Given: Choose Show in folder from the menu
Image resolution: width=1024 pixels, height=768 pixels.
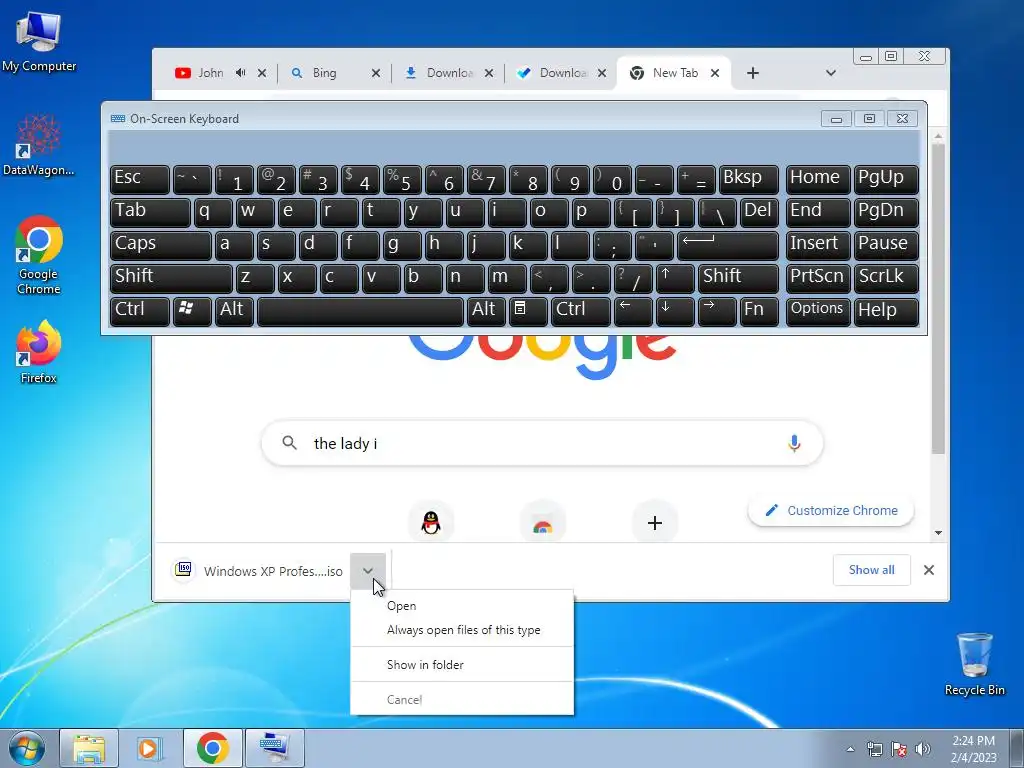Looking at the screenshot, I should point(462,664).
